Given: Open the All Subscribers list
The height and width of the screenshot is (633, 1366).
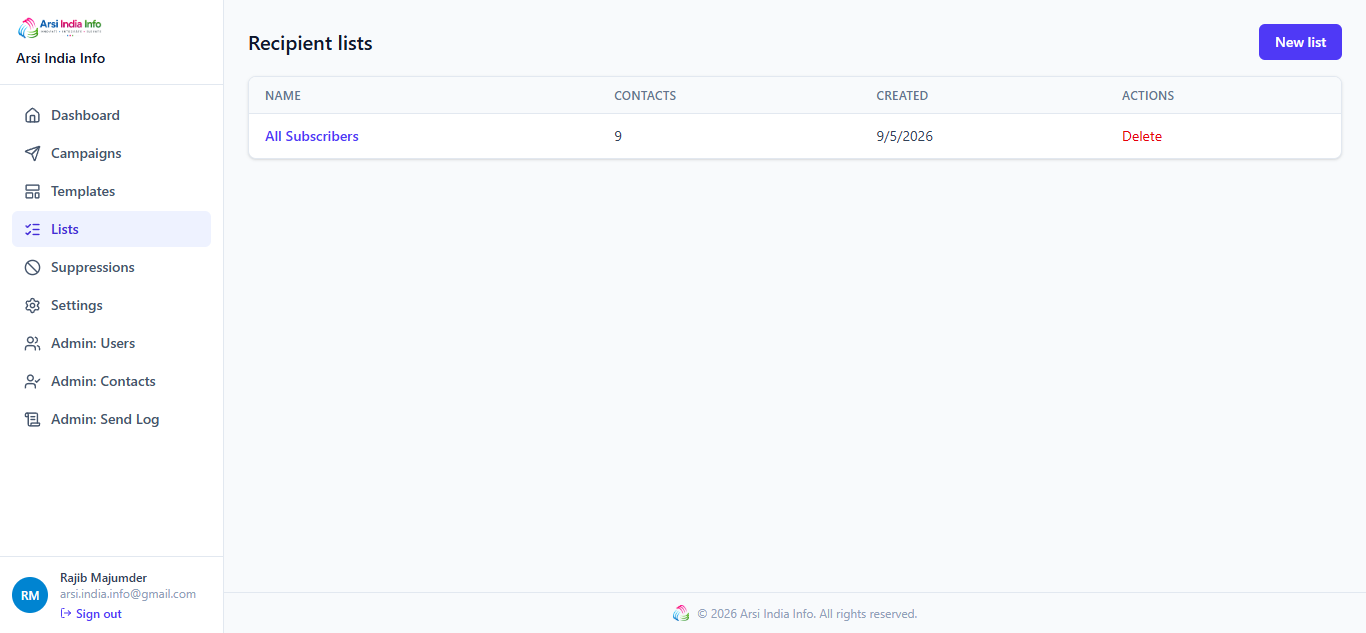Looking at the screenshot, I should [312, 136].
